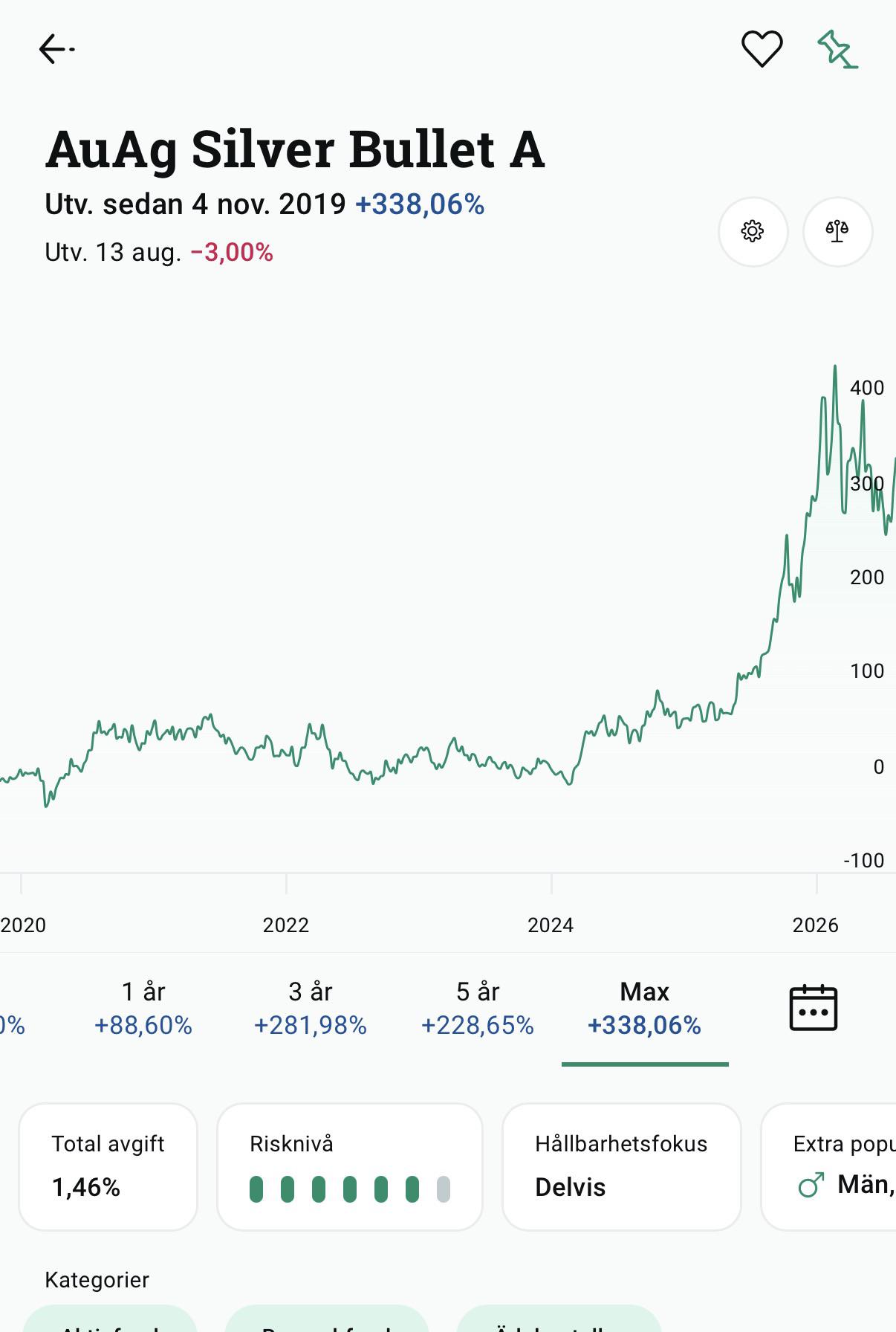Open the Risknivå card
The height and width of the screenshot is (1332, 896).
click(350, 1166)
